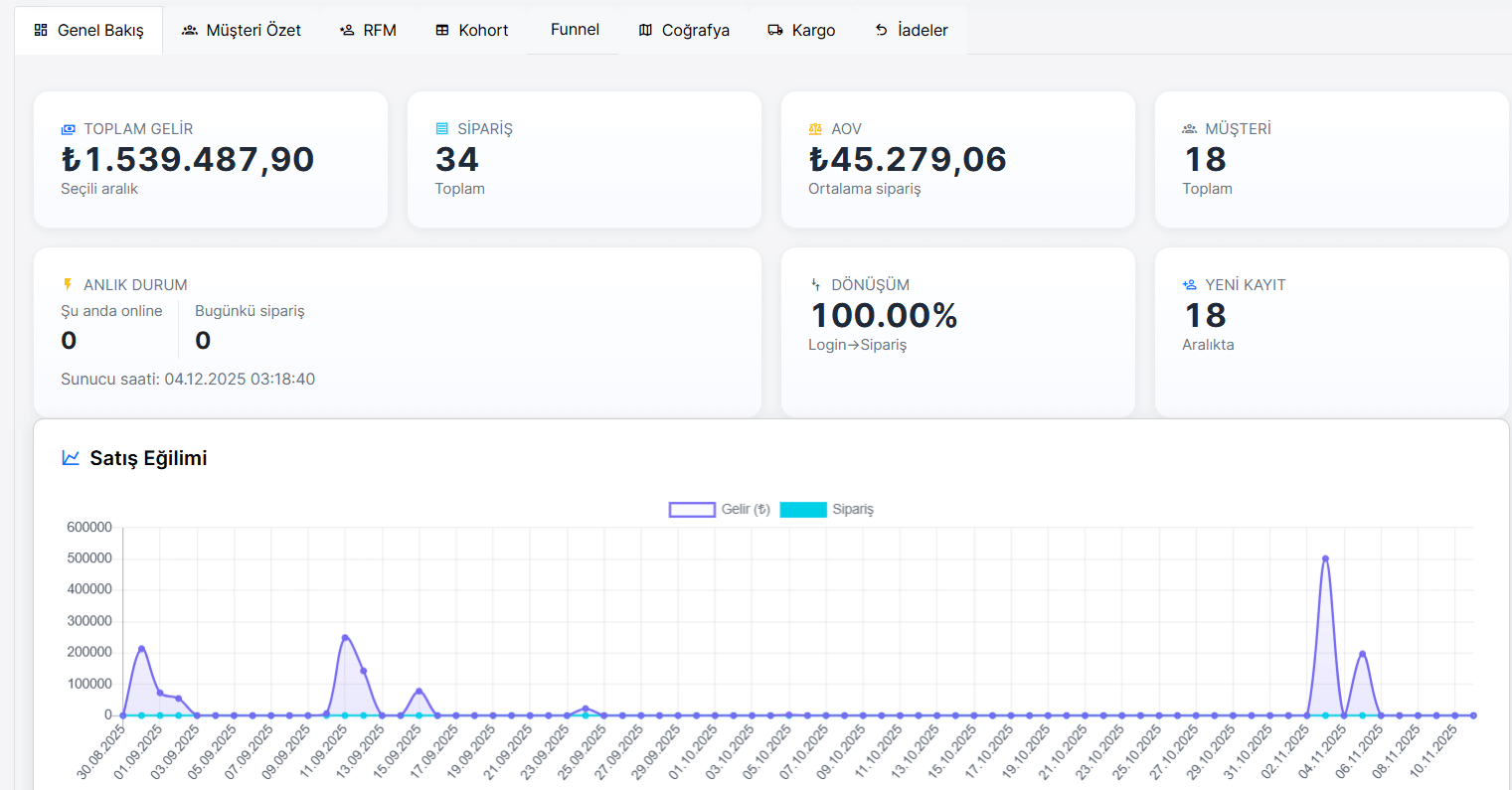Click the Ortalama sipariş caption
This screenshot has width=1512, height=790.
pos(864,189)
